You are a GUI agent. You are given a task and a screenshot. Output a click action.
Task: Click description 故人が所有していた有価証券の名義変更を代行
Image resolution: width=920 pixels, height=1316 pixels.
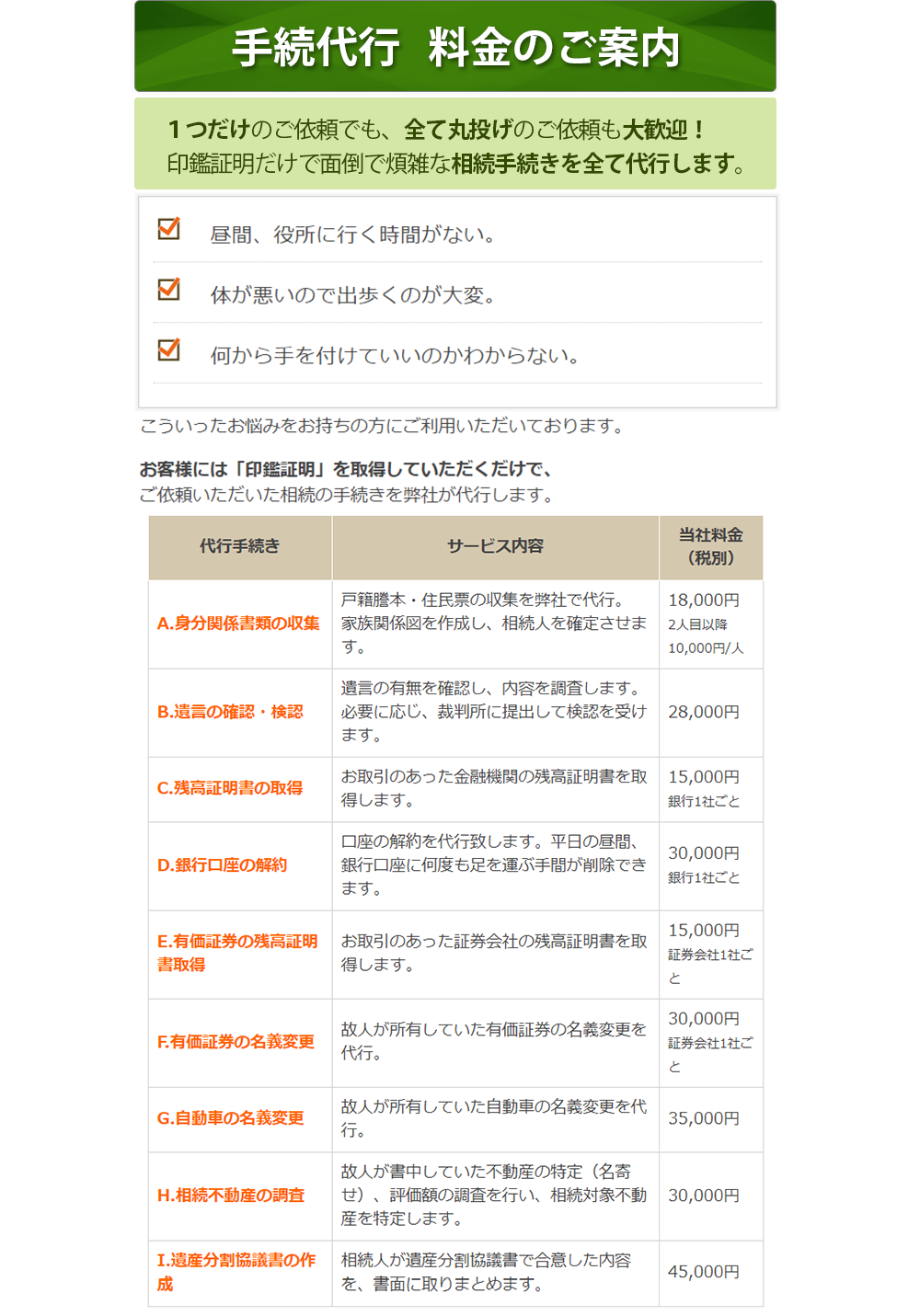pyautogui.click(x=494, y=1042)
